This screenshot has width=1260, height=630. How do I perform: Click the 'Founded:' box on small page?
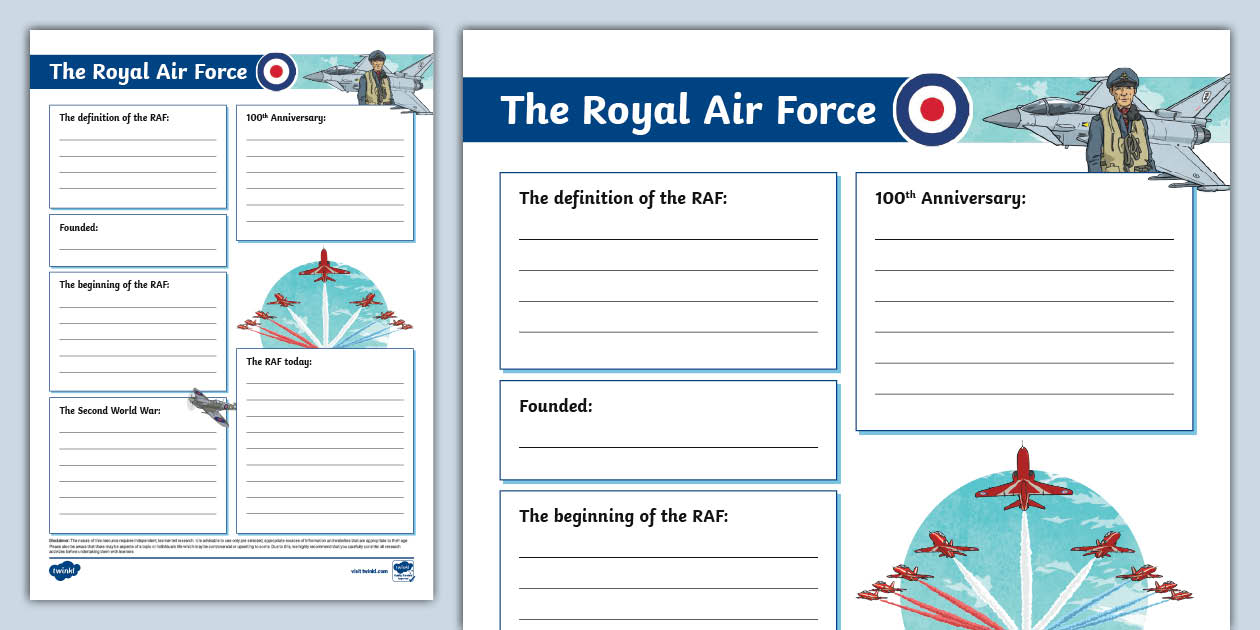tap(138, 240)
